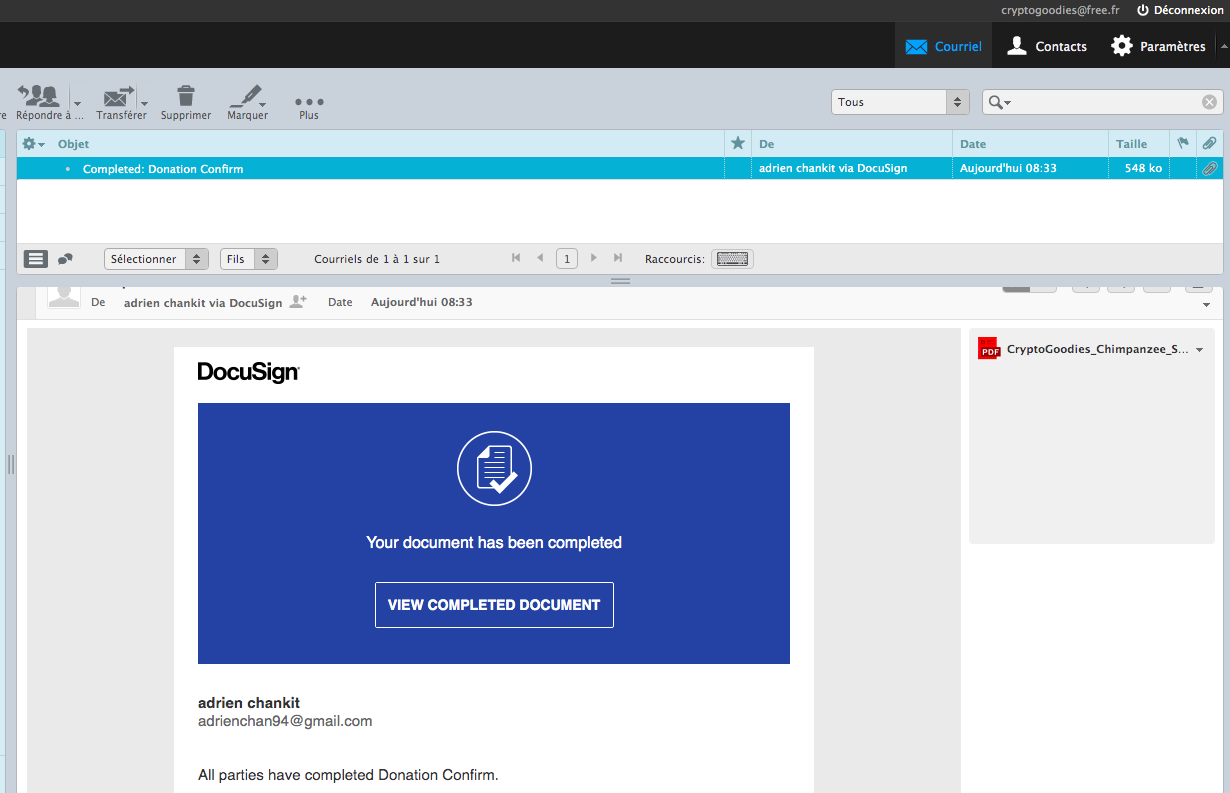Open the Transférer options arrow
This screenshot has width=1230, height=793.
(x=144, y=102)
